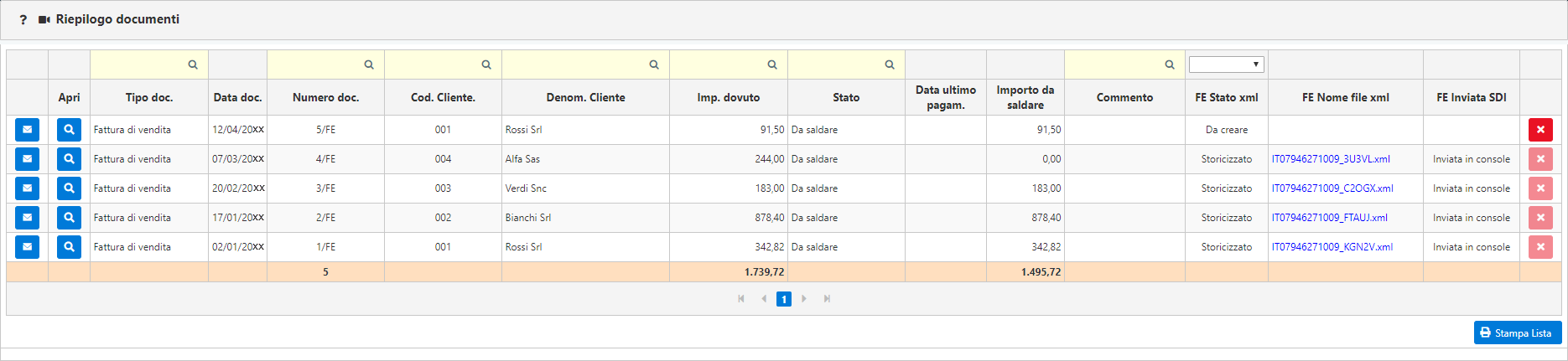The width and height of the screenshot is (1568, 361).
Task: Click the envelope icon on the Verdi Snc row
Action: 27,188
